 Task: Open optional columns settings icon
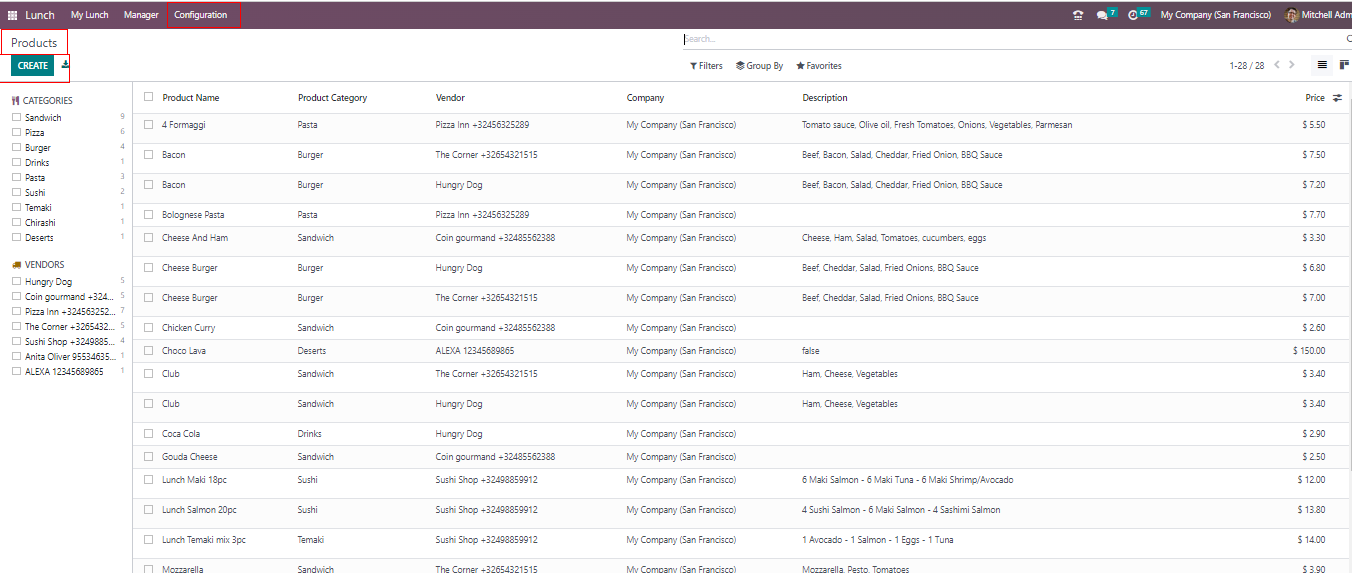click(1338, 98)
